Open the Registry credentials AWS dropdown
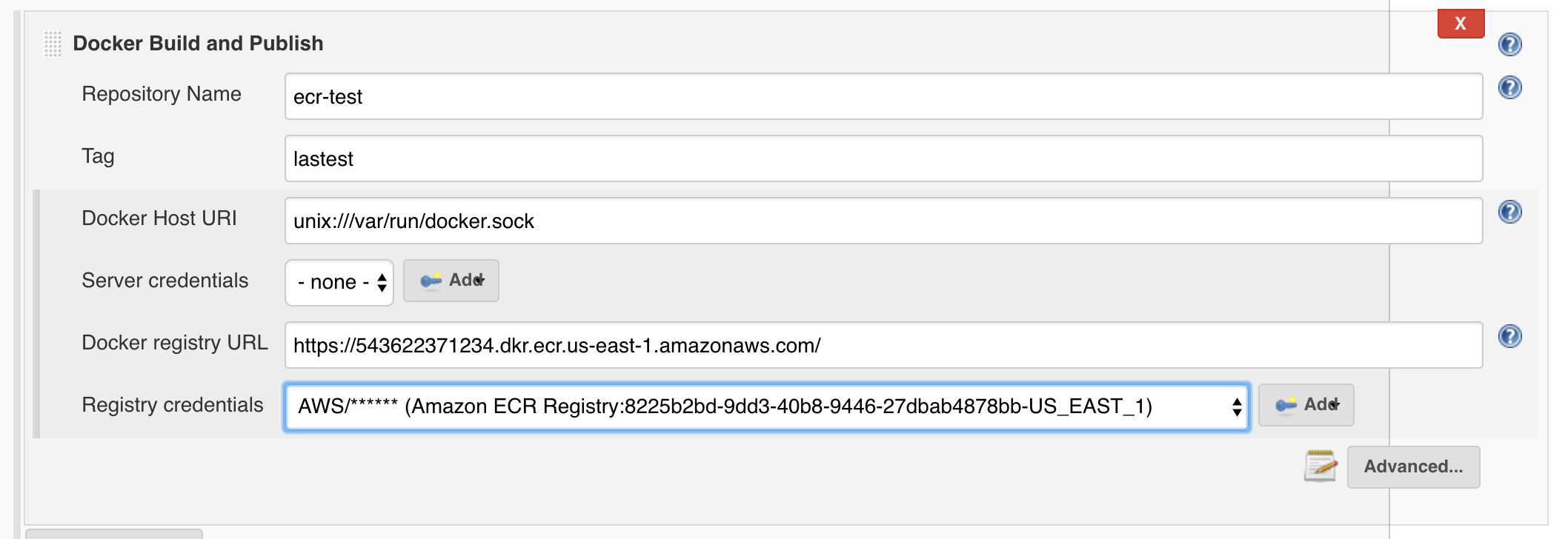This screenshot has width=1568, height=539. point(741,405)
